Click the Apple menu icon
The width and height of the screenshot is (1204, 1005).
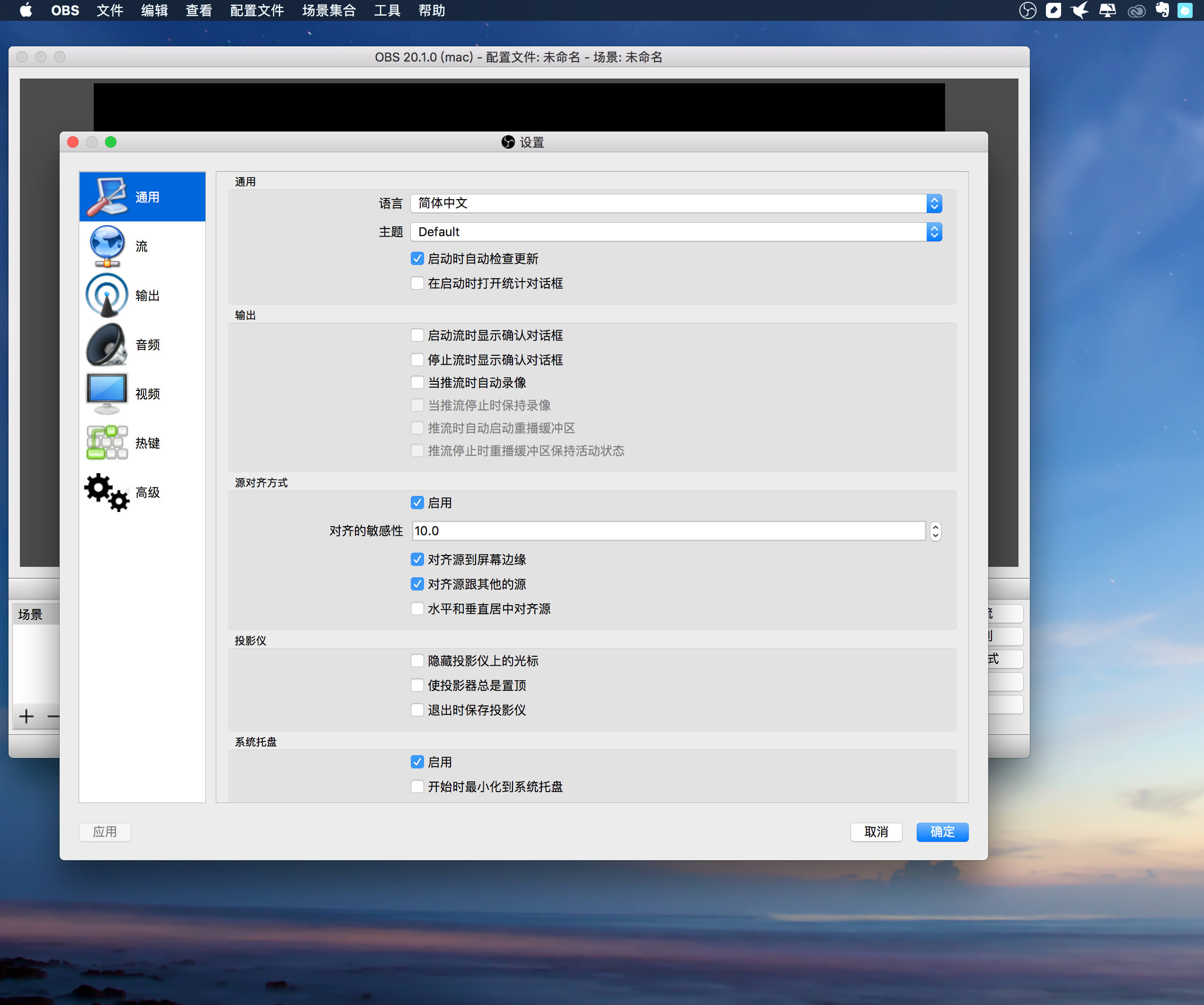pos(26,10)
